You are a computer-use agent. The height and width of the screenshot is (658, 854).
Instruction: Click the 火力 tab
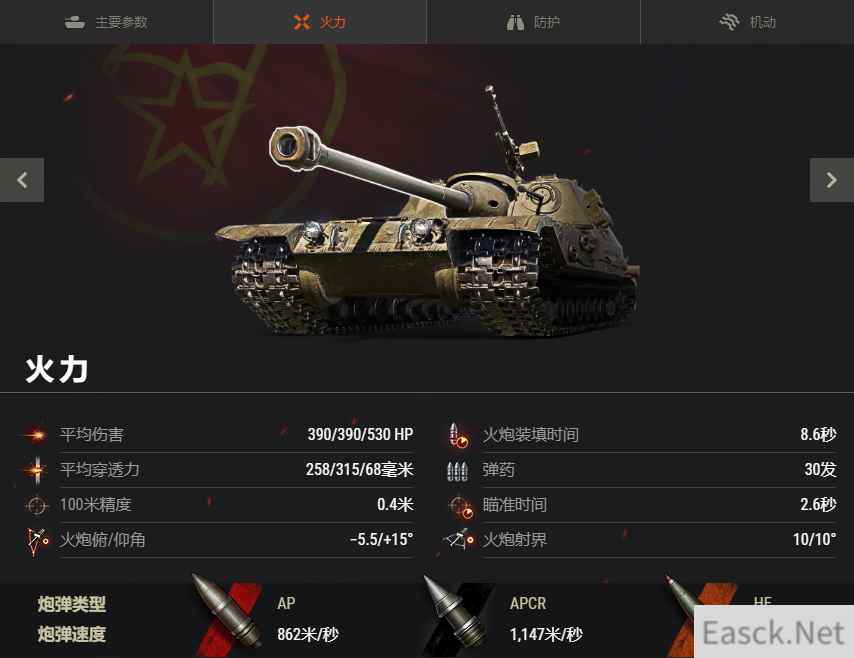click(320, 22)
